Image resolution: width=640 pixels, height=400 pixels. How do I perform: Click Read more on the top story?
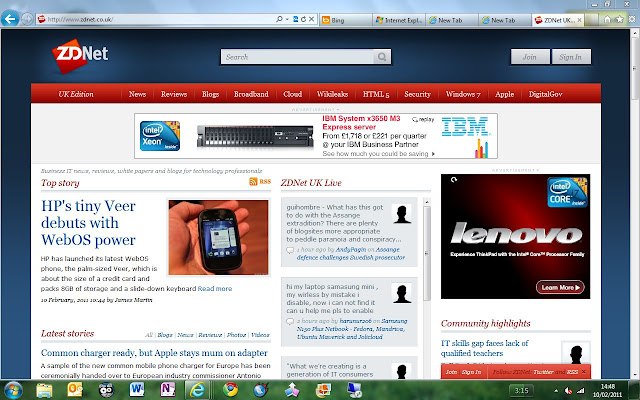pos(215,289)
